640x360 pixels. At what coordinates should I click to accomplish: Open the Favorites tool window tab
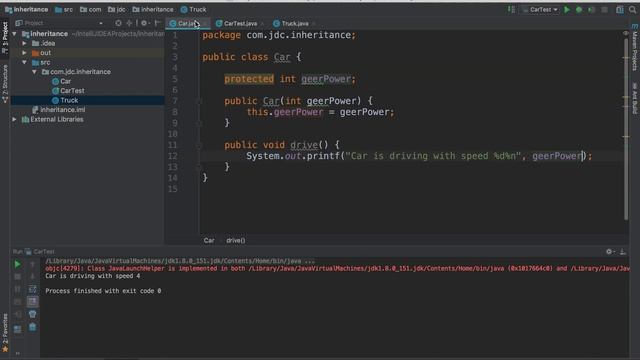(x=5, y=333)
